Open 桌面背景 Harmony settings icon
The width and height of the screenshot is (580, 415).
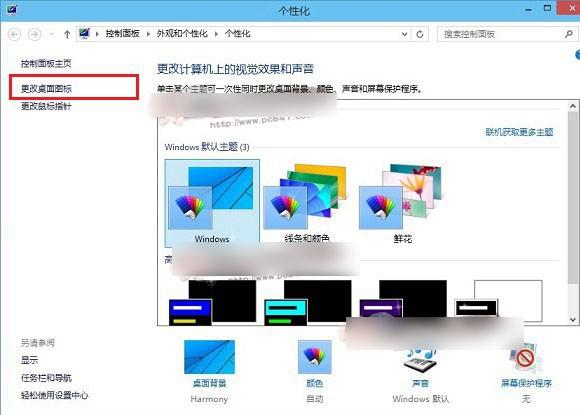(x=209, y=357)
